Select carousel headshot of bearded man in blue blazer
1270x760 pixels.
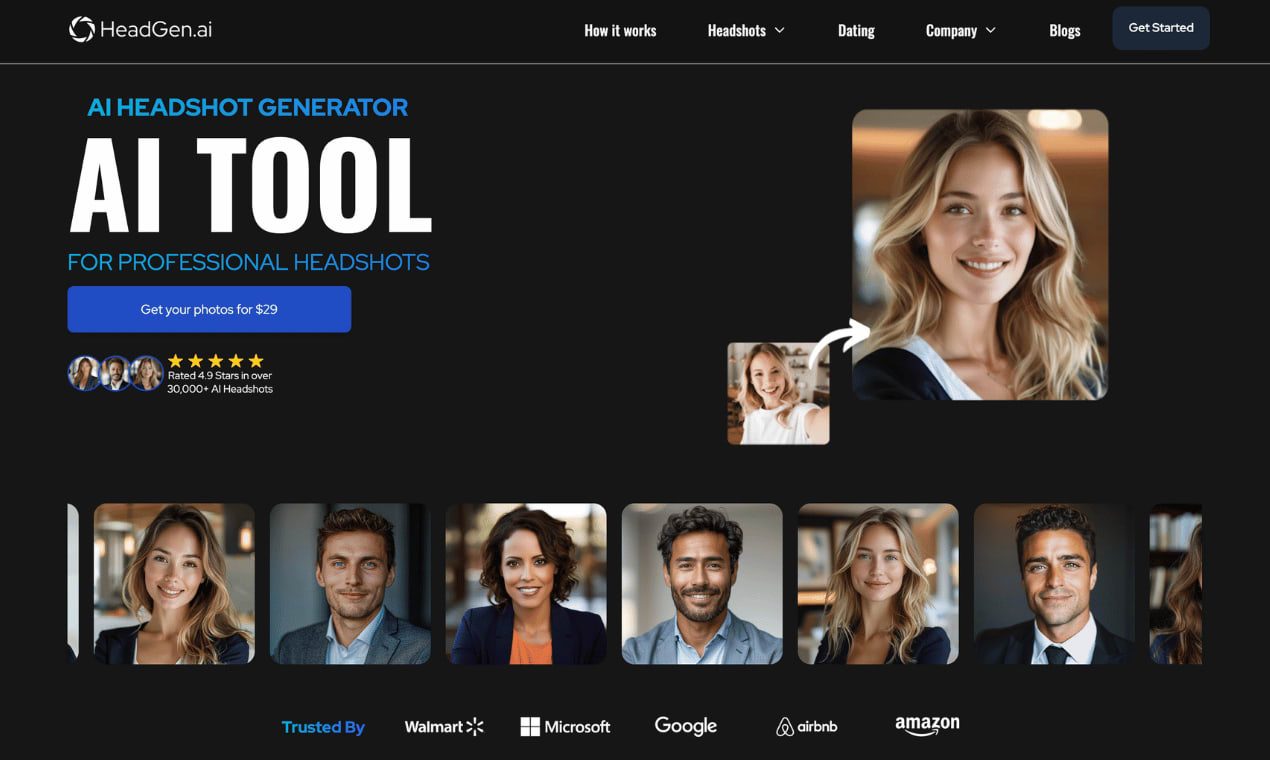point(702,583)
